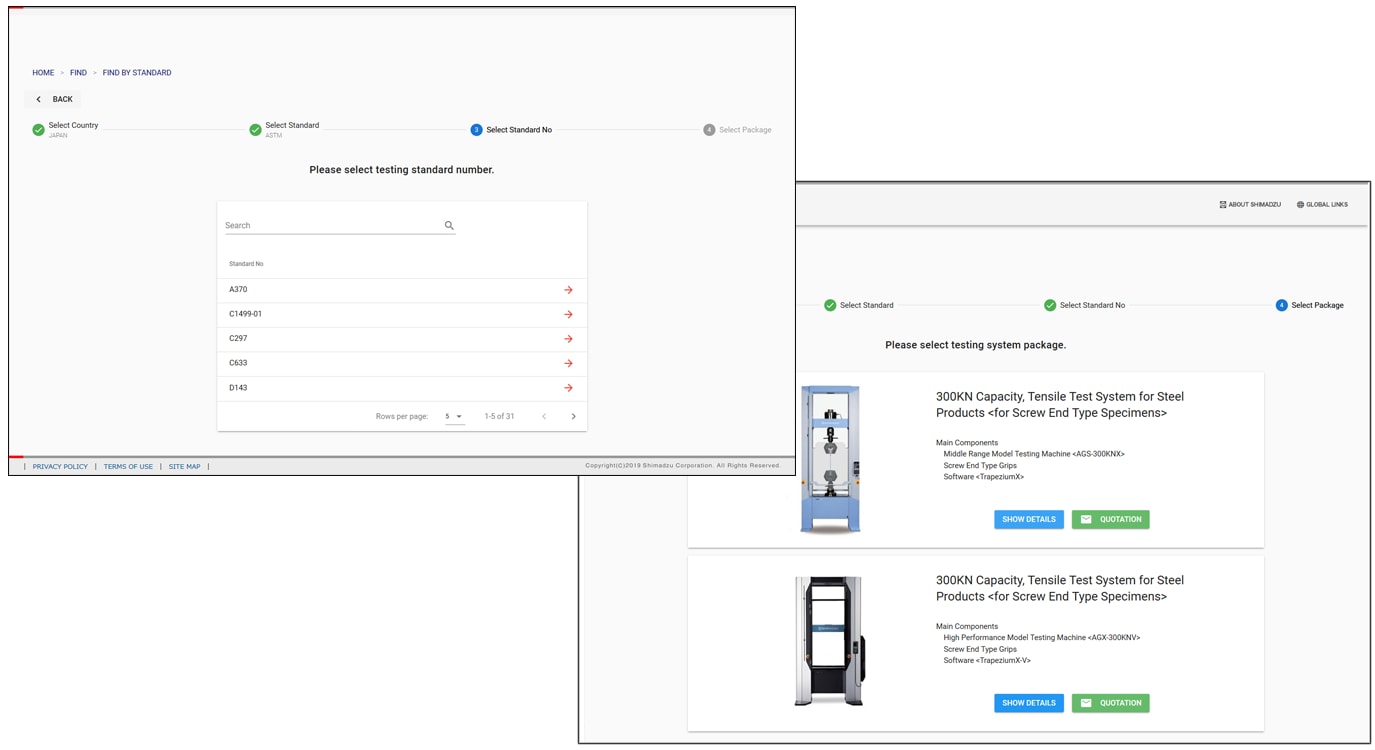The image size is (1375, 750).
Task: Request quotation for AGX-300KNV package
Action: pyautogui.click(x=1110, y=703)
